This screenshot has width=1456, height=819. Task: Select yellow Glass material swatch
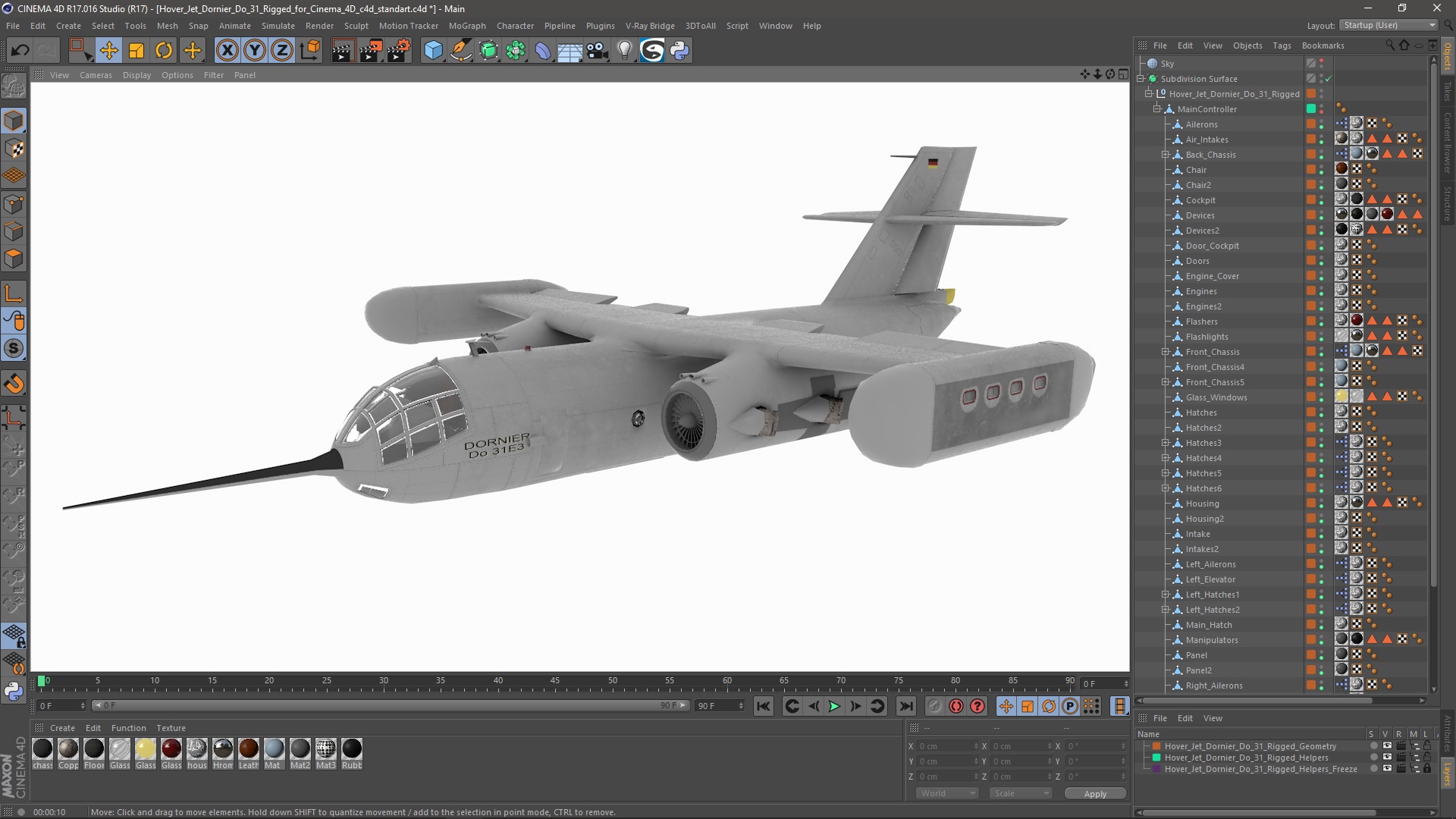(146, 748)
